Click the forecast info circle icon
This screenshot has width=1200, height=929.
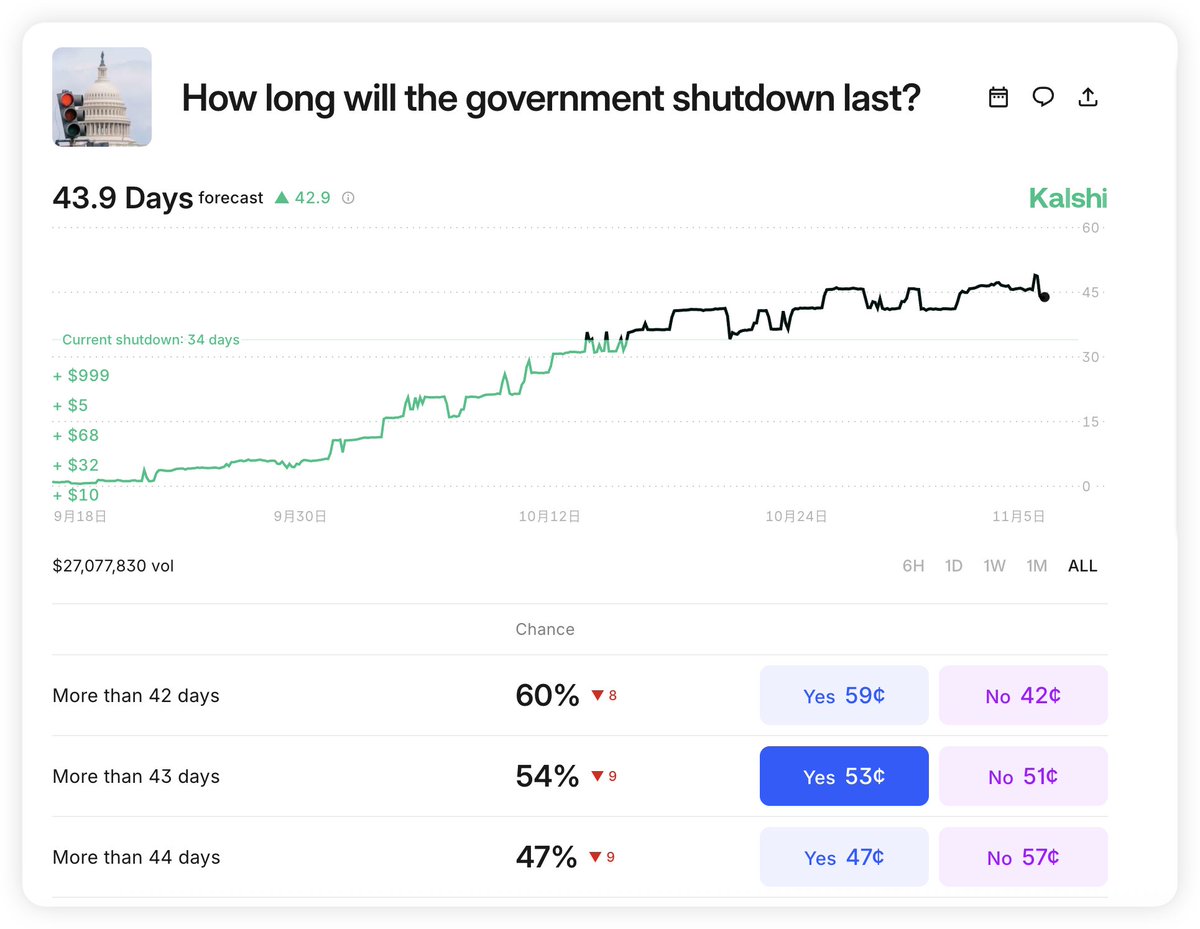(x=348, y=198)
